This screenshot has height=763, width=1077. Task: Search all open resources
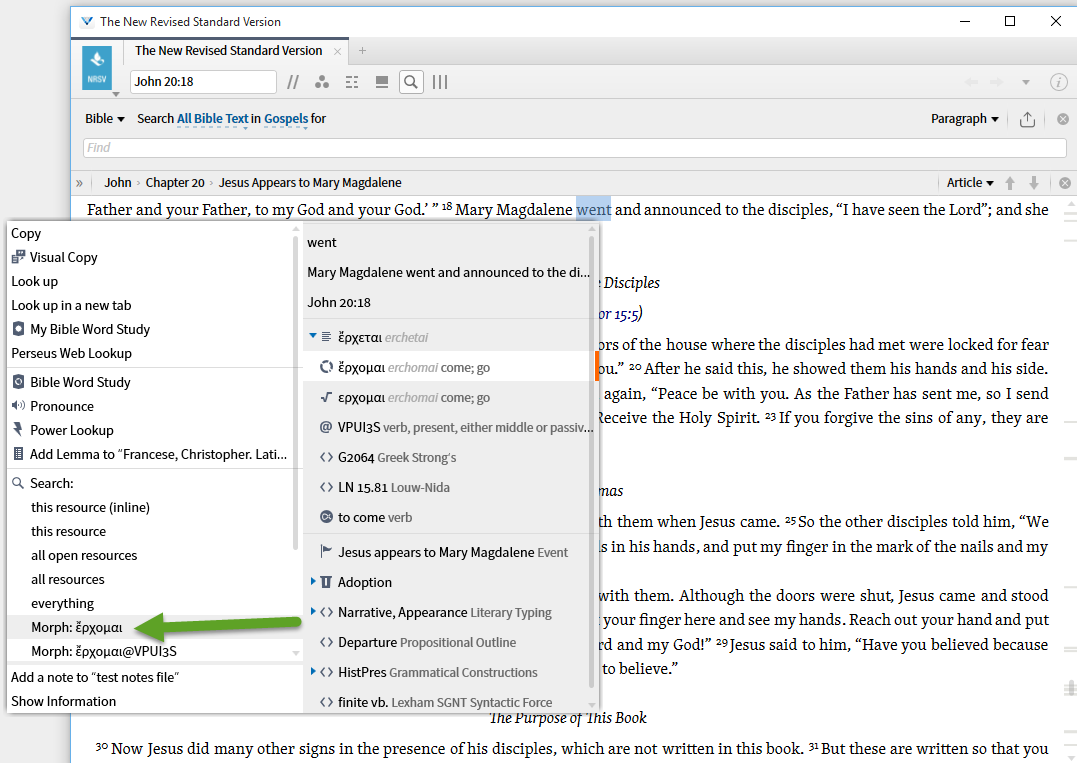(84, 556)
